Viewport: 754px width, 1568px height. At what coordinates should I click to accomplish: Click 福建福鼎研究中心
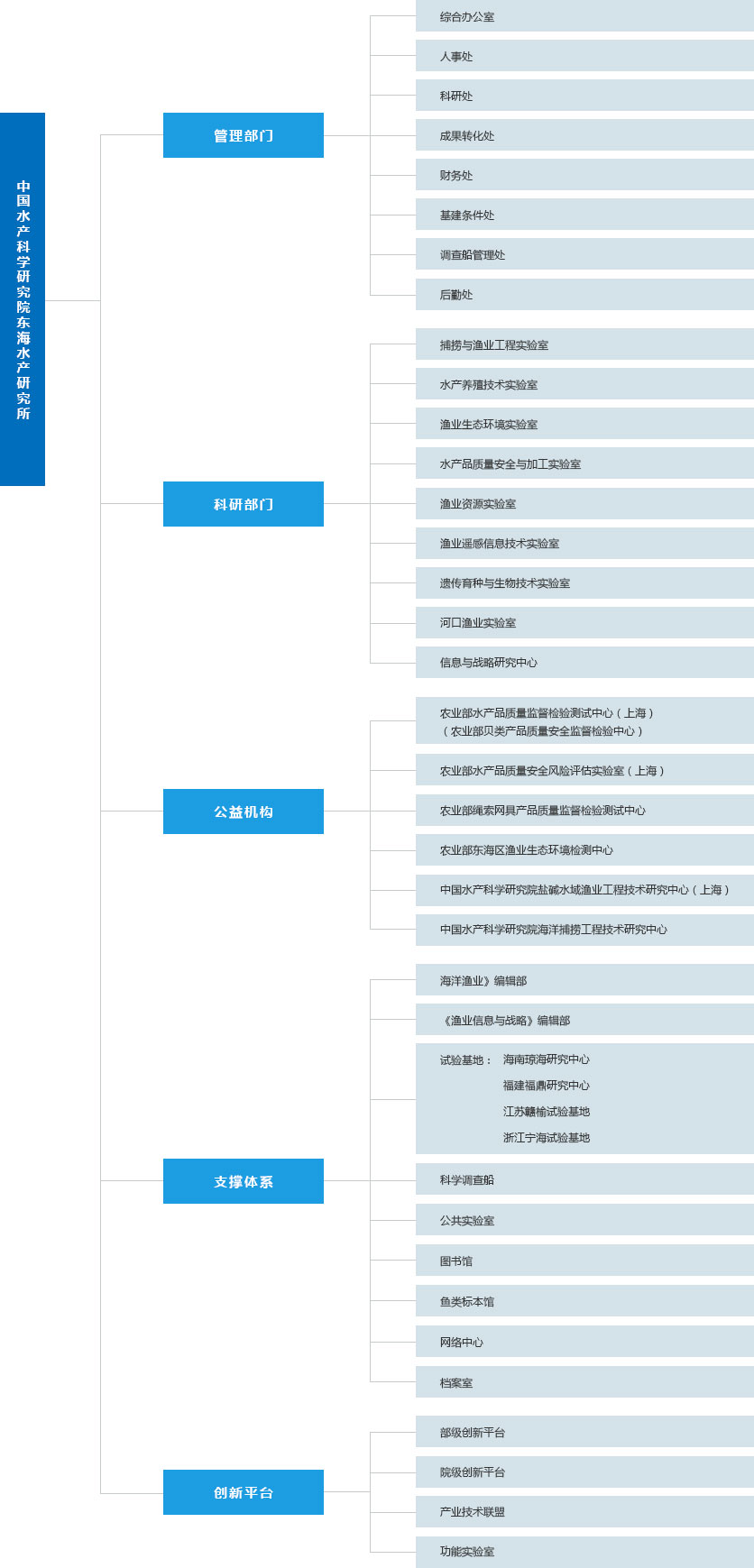point(547,1086)
